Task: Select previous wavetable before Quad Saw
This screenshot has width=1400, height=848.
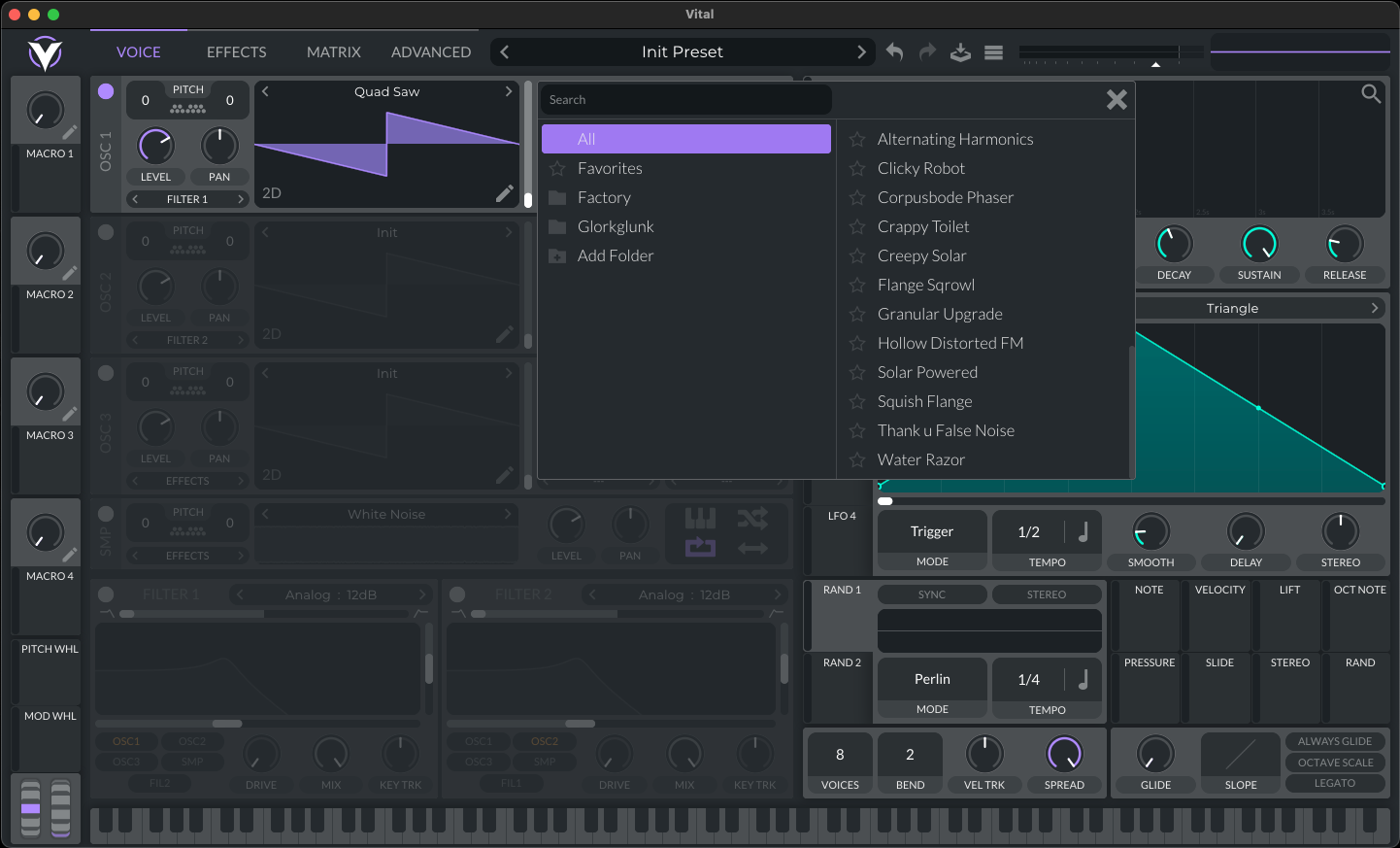Action: pyautogui.click(x=265, y=91)
